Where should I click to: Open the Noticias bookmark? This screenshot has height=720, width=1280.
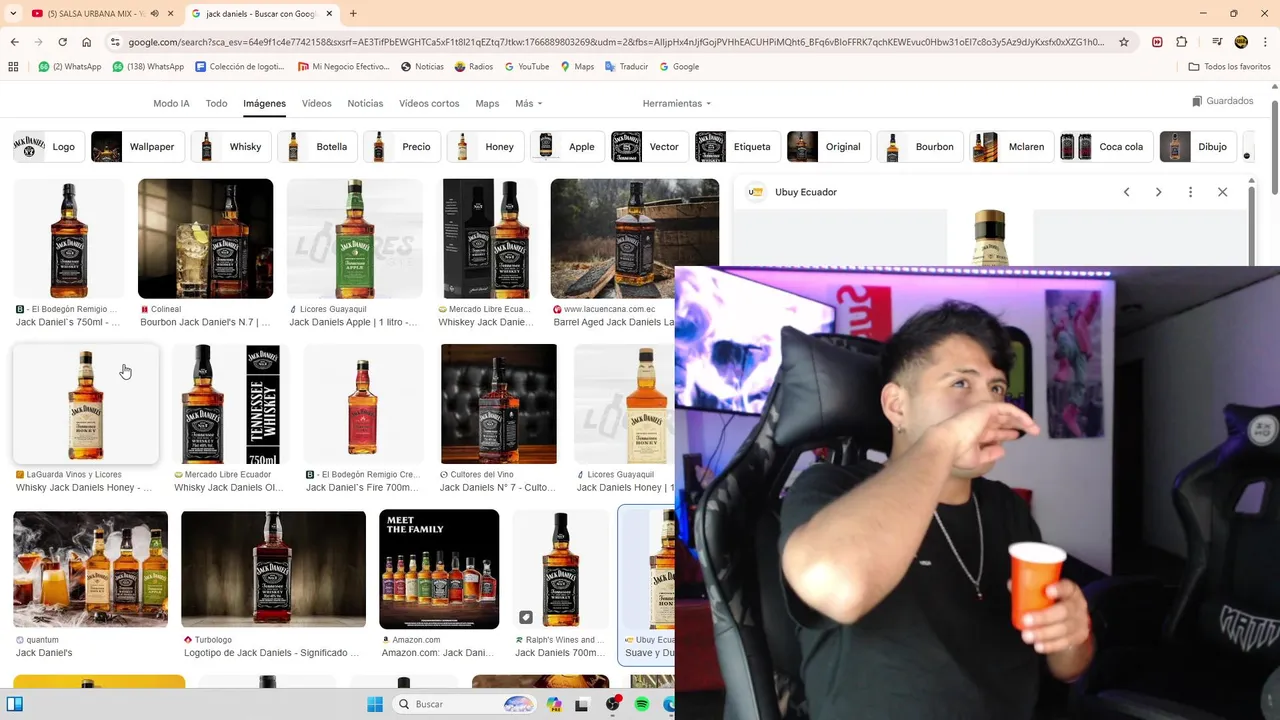(x=422, y=66)
